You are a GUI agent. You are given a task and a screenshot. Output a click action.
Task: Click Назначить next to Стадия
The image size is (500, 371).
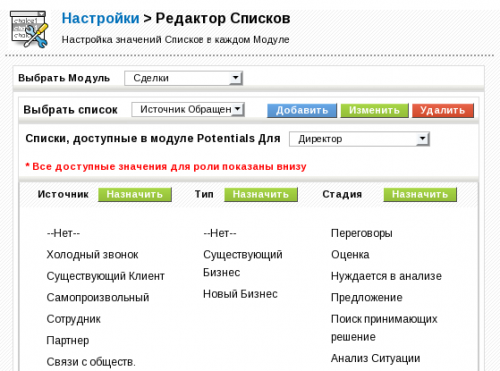pos(420,194)
